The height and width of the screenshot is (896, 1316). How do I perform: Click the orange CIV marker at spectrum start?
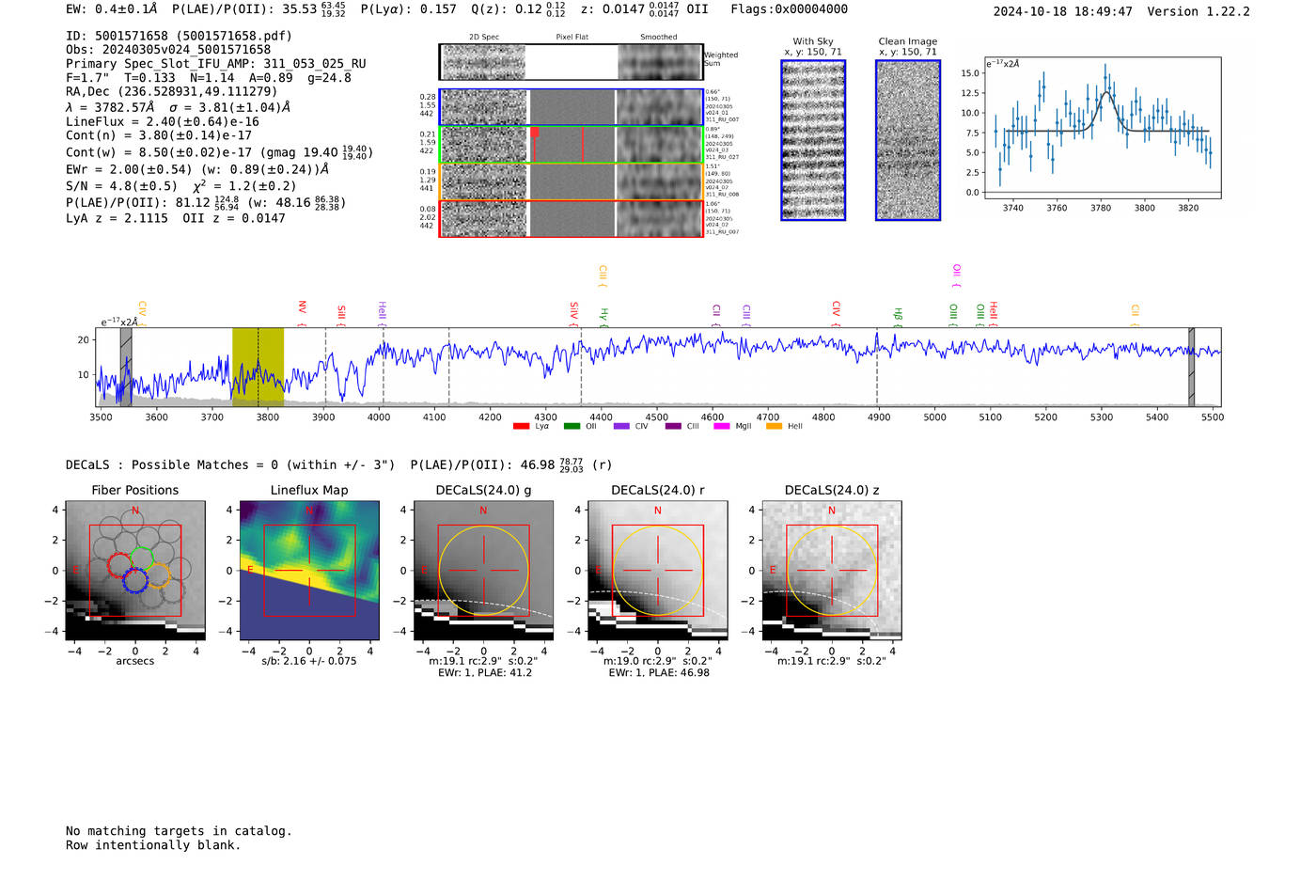(142, 312)
